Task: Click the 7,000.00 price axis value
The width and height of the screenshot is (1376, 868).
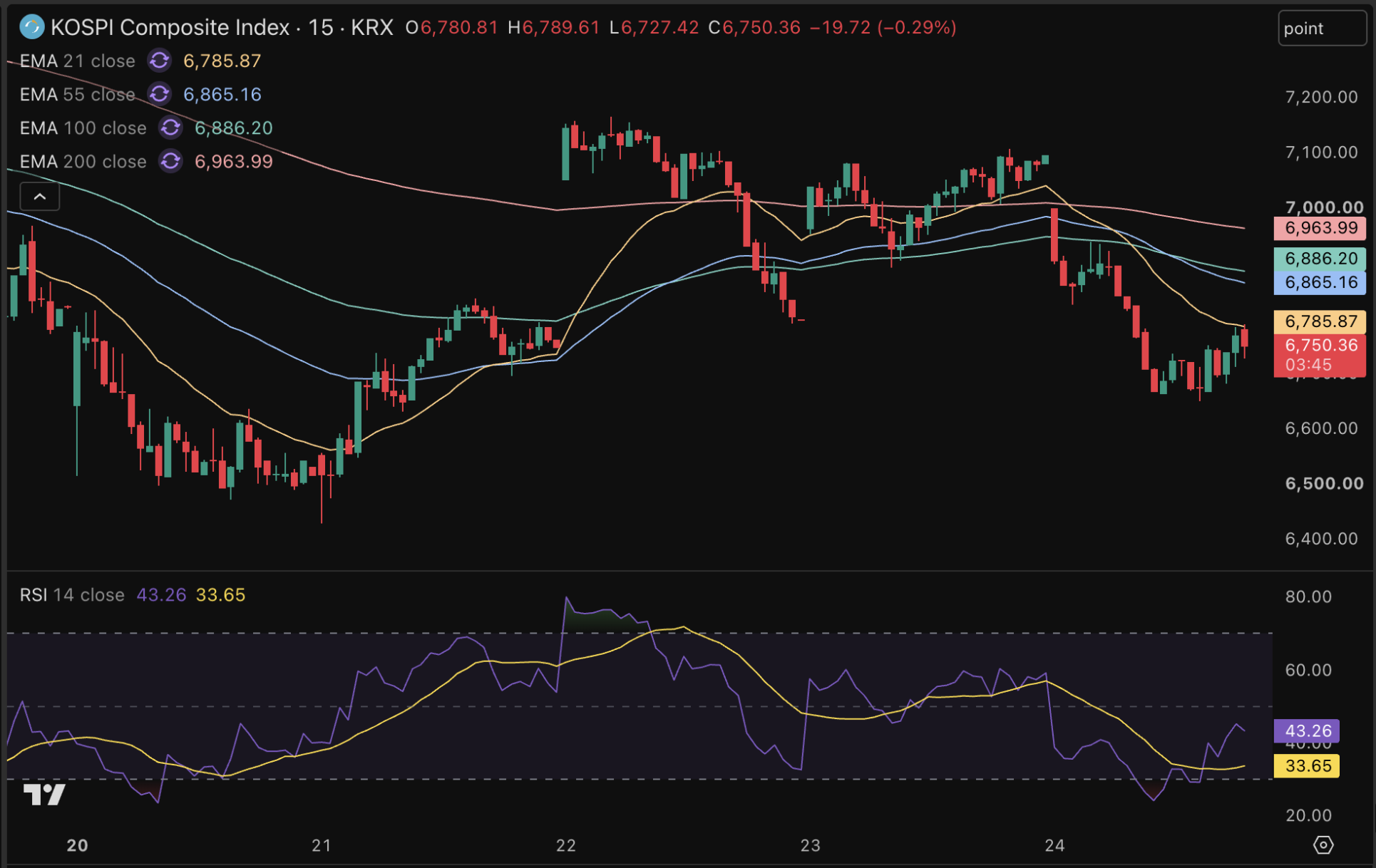Action: pyautogui.click(x=1324, y=207)
